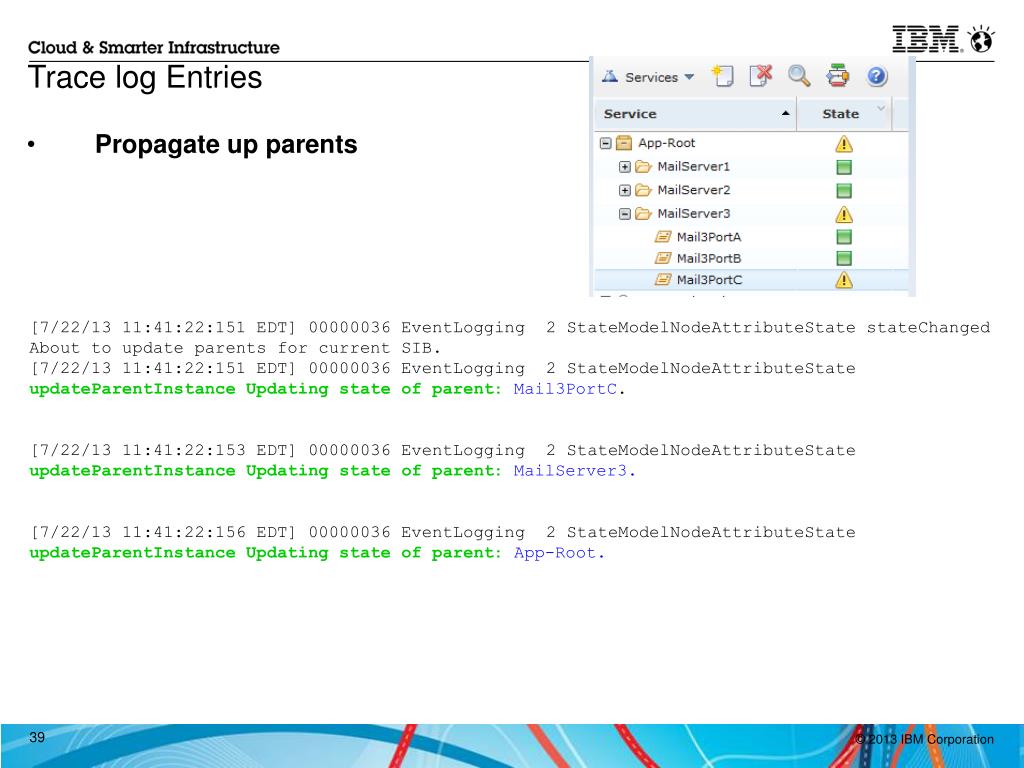This screenshot has width=1024, height=768.
Task: Open the State column dropdown chevron
Action: click(881, 108)
